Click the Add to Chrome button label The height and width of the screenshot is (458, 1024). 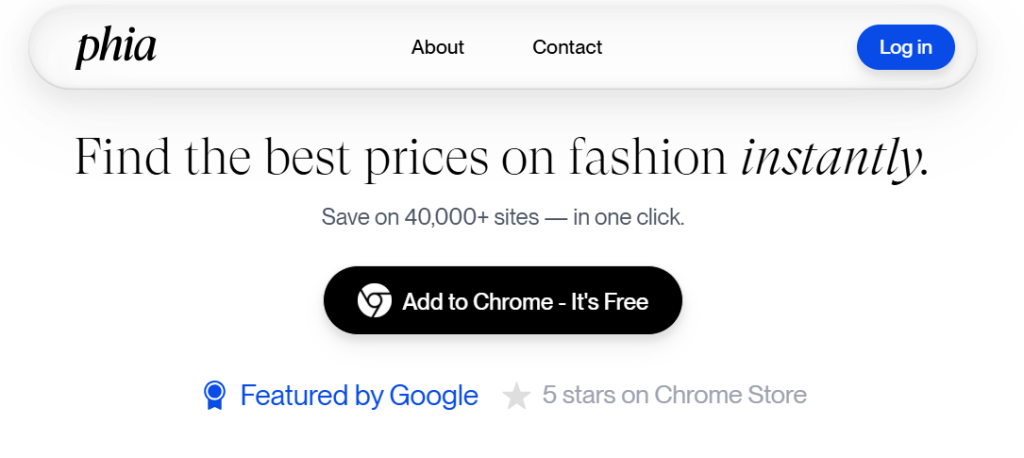click(x=477, y=301)
